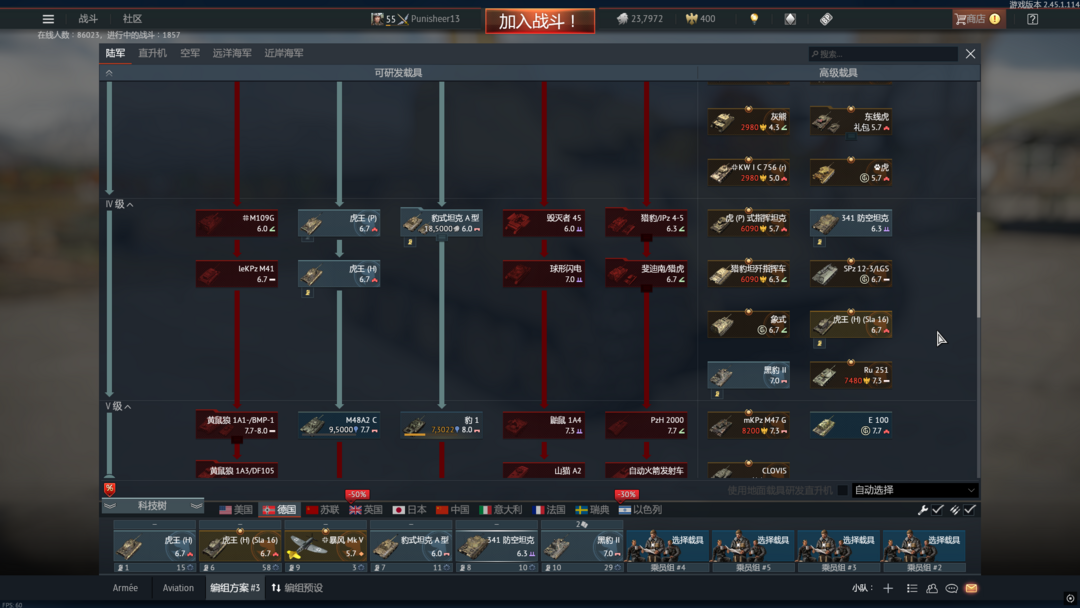Viewport: 1080px width, 608px height.
Task: Open the orange mail envelope icon
Action: point(971,588)
